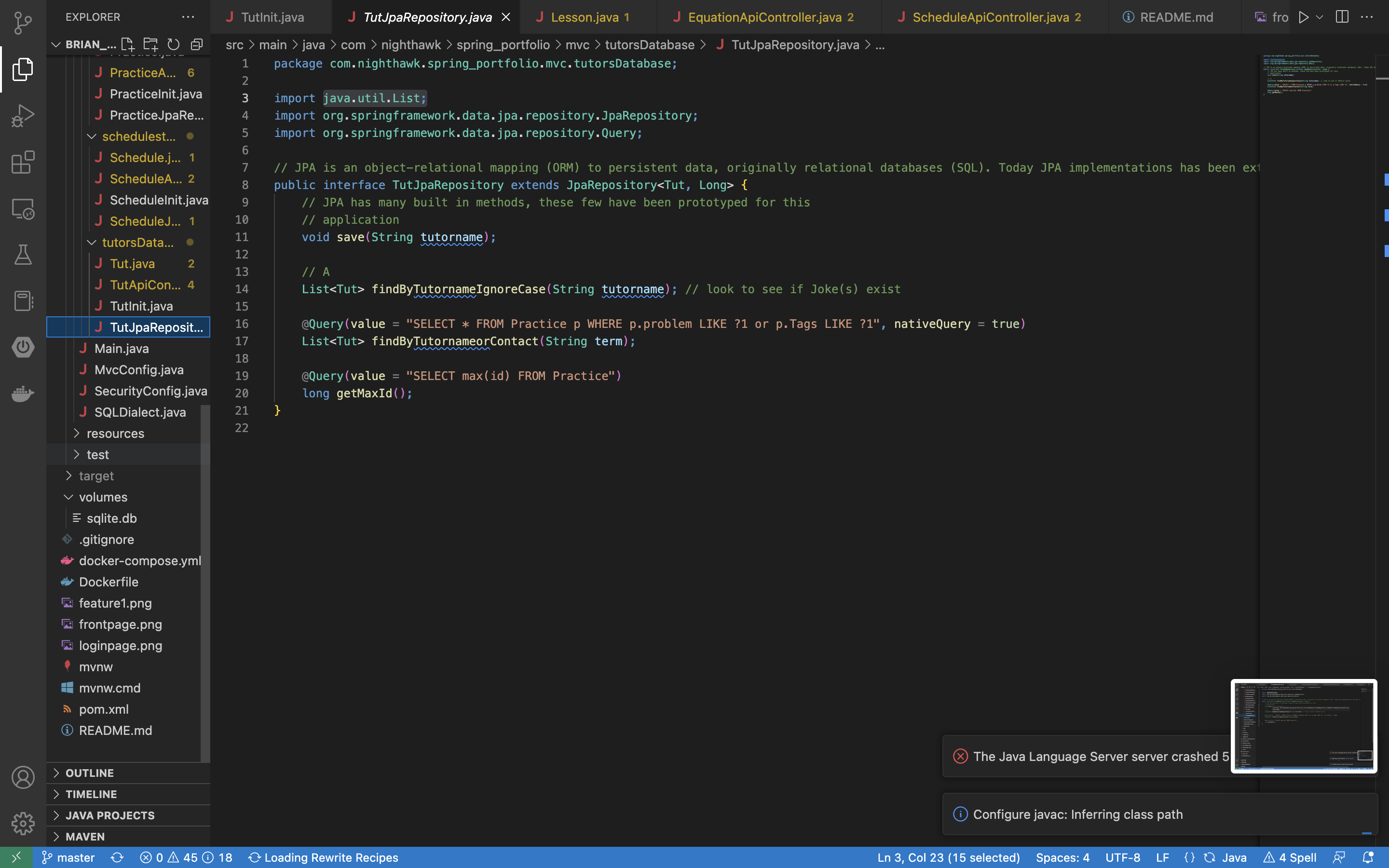Open the Docker view icon
This screenshot has height=868, width=1389.
tap(23, 394)
